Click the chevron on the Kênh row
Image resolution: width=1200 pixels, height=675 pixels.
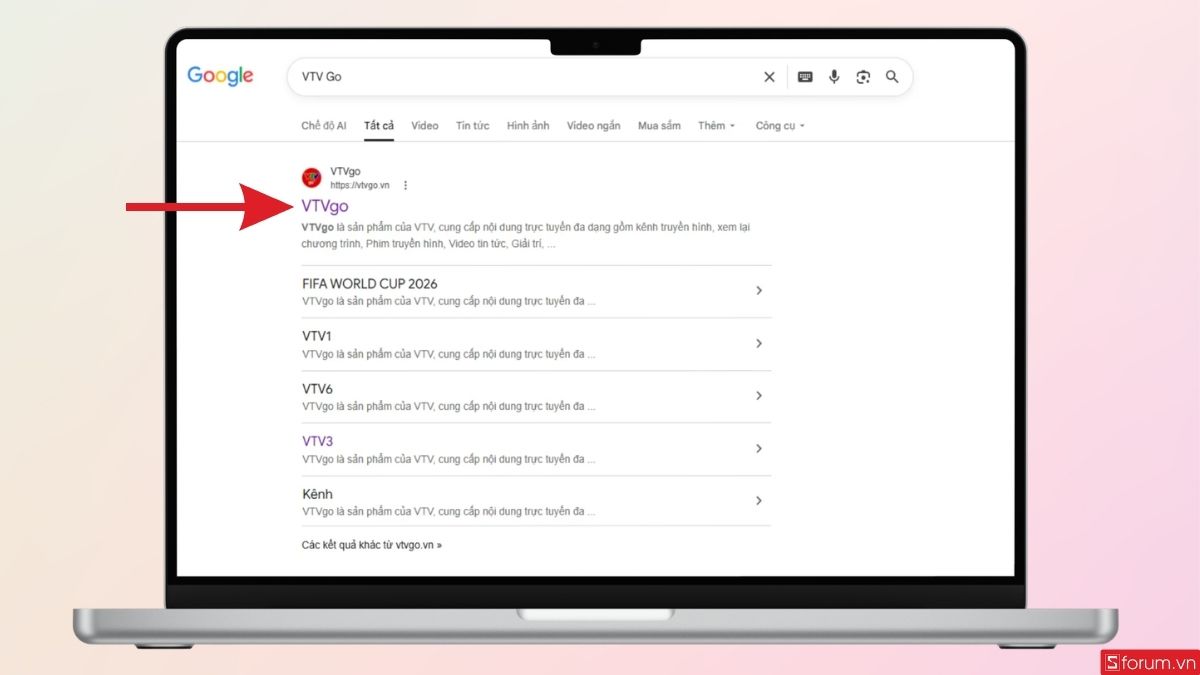tap(759, 501)
